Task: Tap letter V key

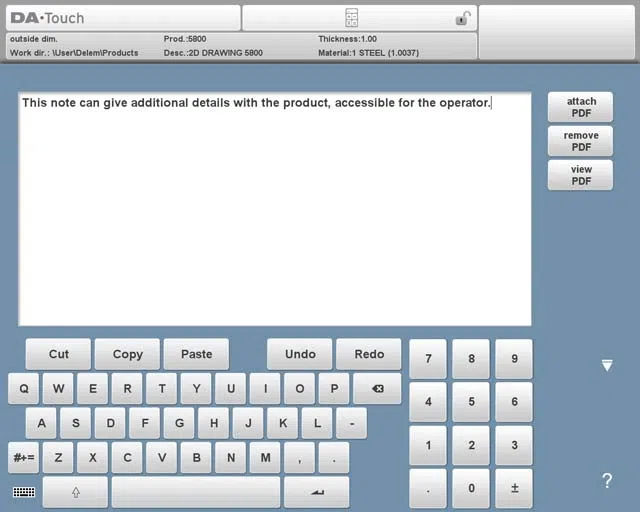Action: tap(162, 457)
